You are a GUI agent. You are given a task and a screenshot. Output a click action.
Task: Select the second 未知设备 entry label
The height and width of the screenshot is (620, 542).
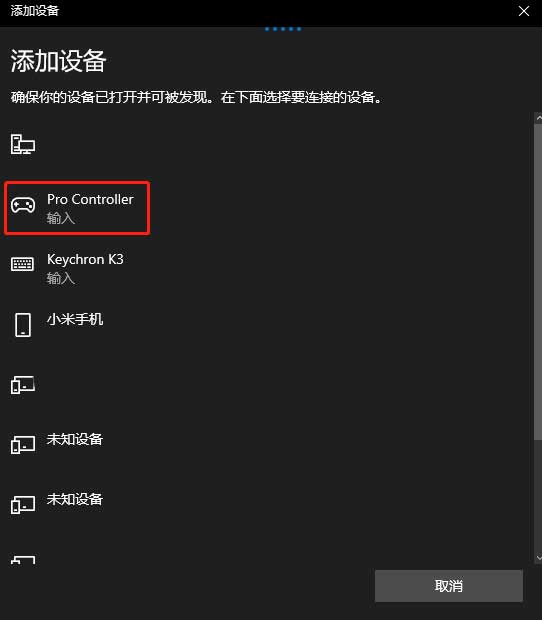click(75, 499)
